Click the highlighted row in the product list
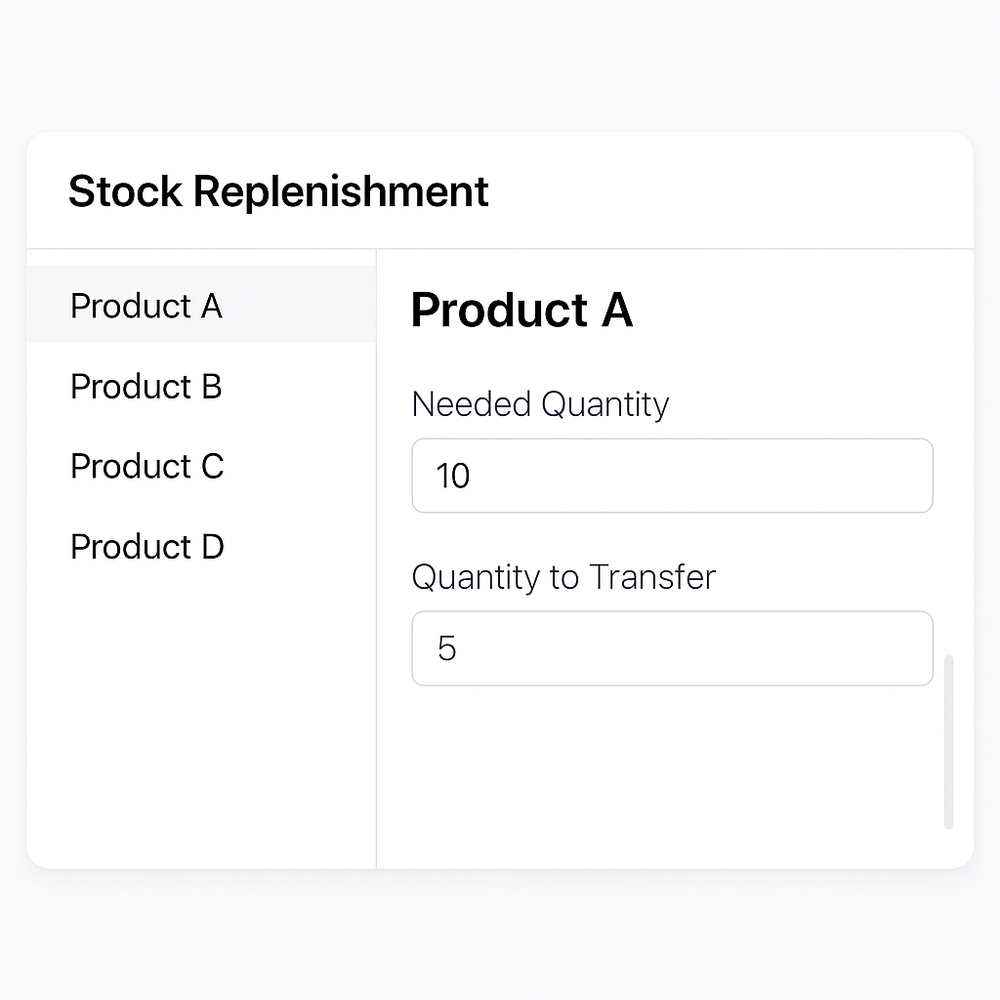This screenshot has width=1000, height=1000. point(200,306)
